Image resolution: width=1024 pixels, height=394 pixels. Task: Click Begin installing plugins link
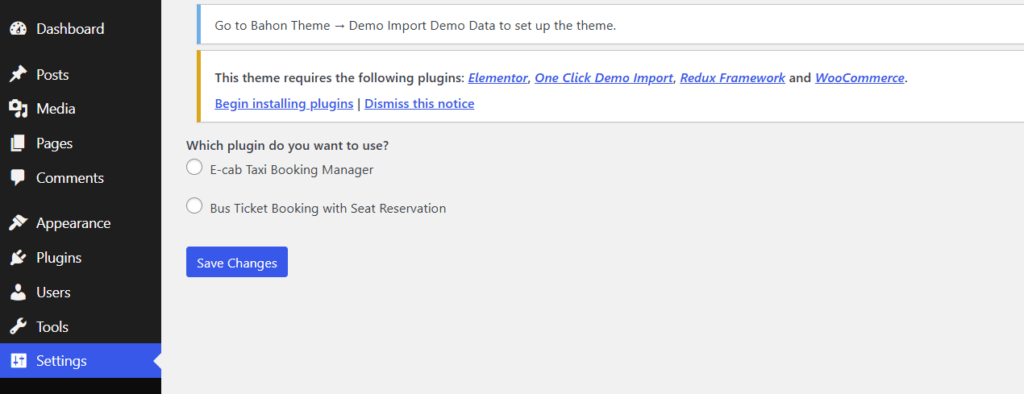(x=284, y=103)
